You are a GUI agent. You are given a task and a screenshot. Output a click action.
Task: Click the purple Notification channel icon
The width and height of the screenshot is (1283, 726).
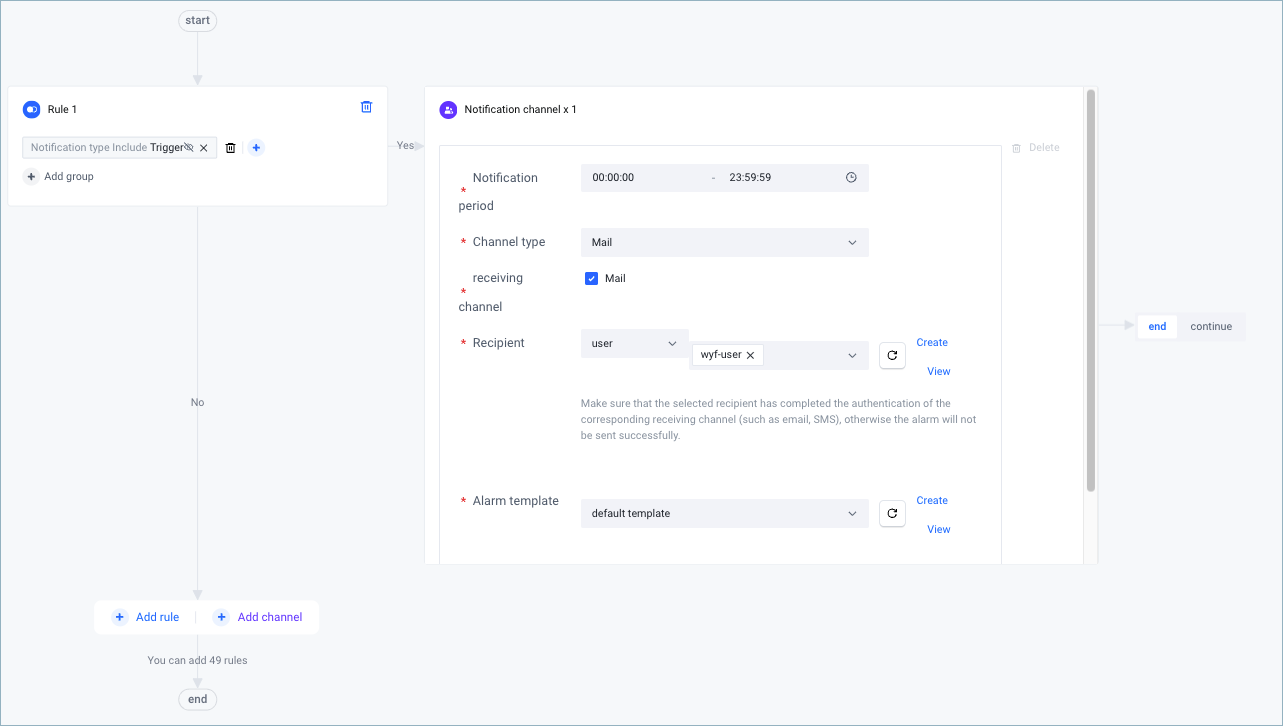tap(449, 110)
